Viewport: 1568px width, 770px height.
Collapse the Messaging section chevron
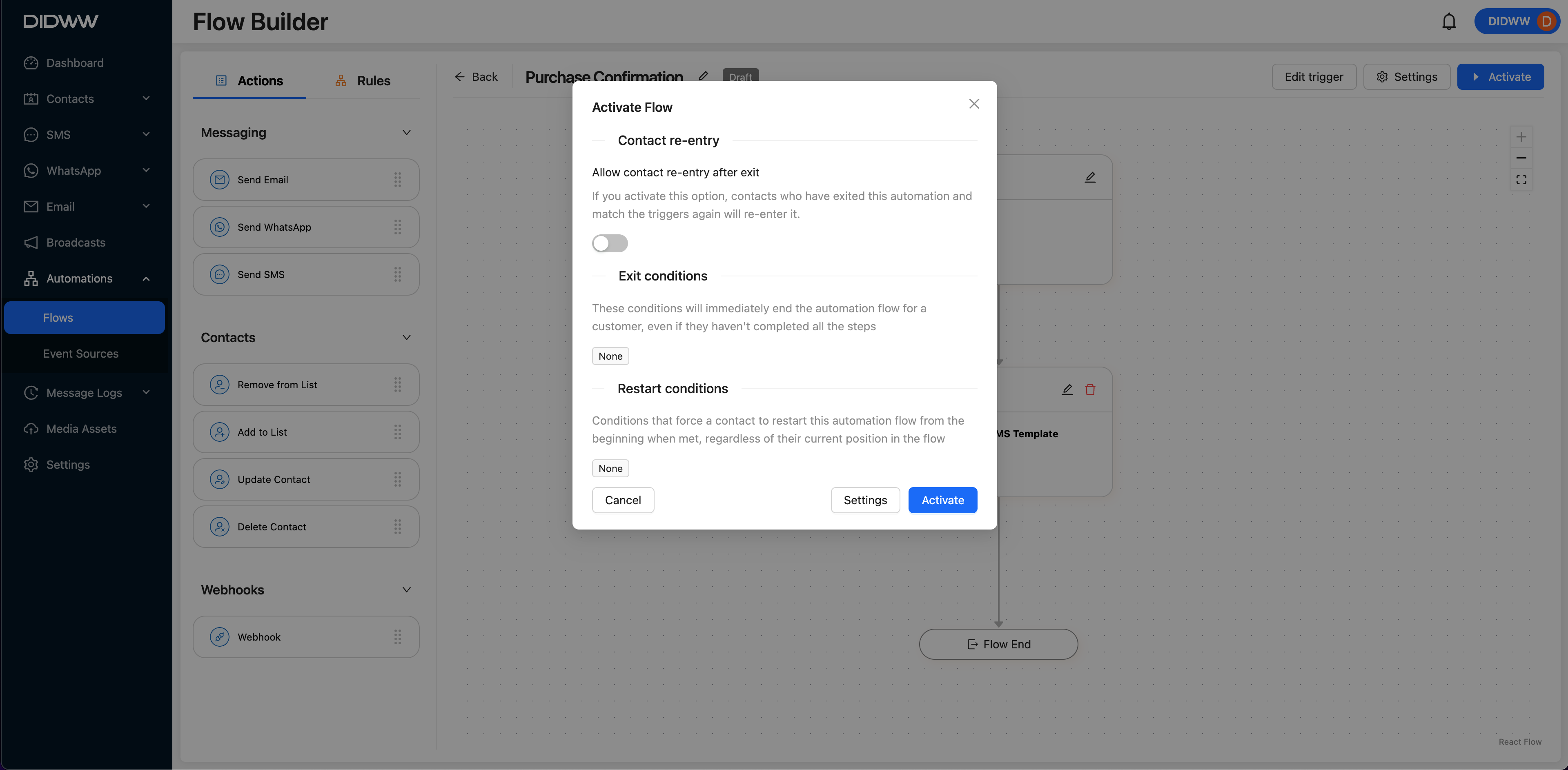coord(407,133)
